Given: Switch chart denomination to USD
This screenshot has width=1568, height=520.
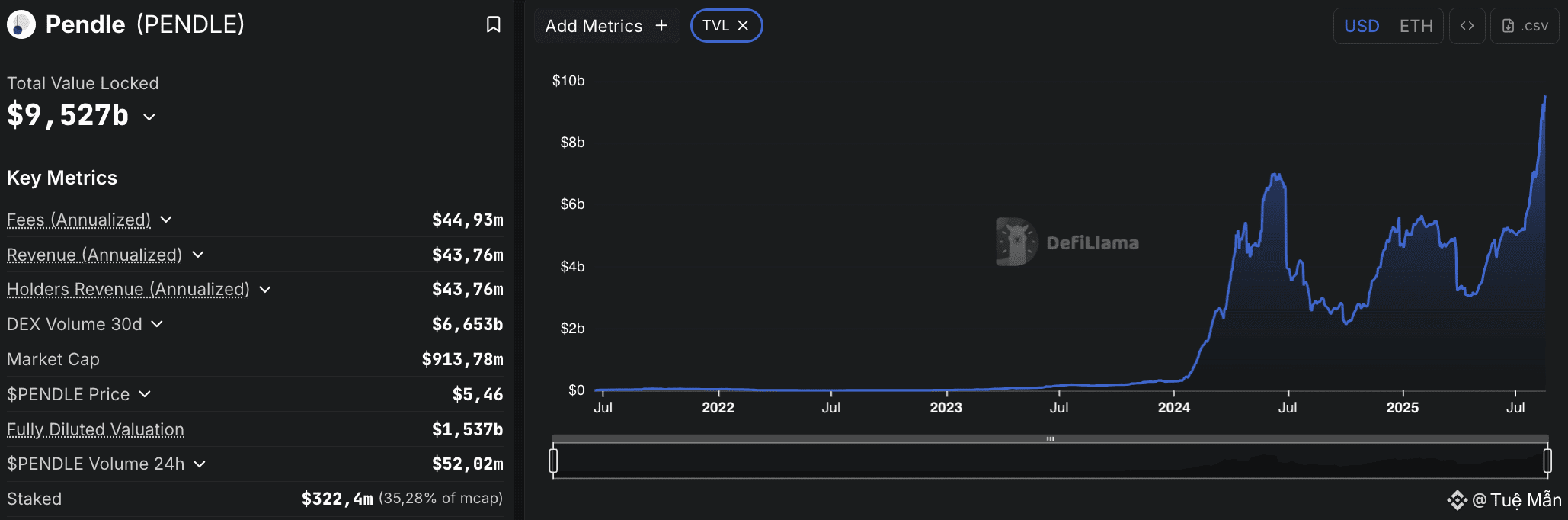Looking at the screenshot, I should (x=1362, y=26).
